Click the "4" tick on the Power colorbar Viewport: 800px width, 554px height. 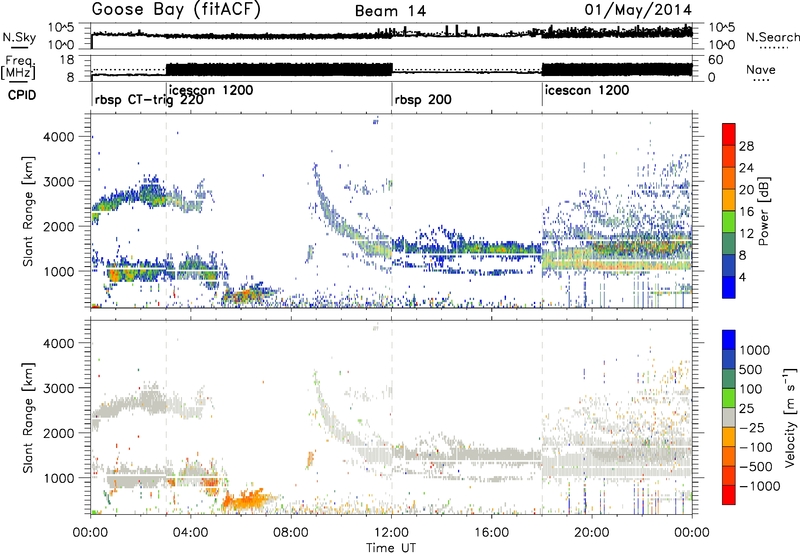click(x=743, y=277)
